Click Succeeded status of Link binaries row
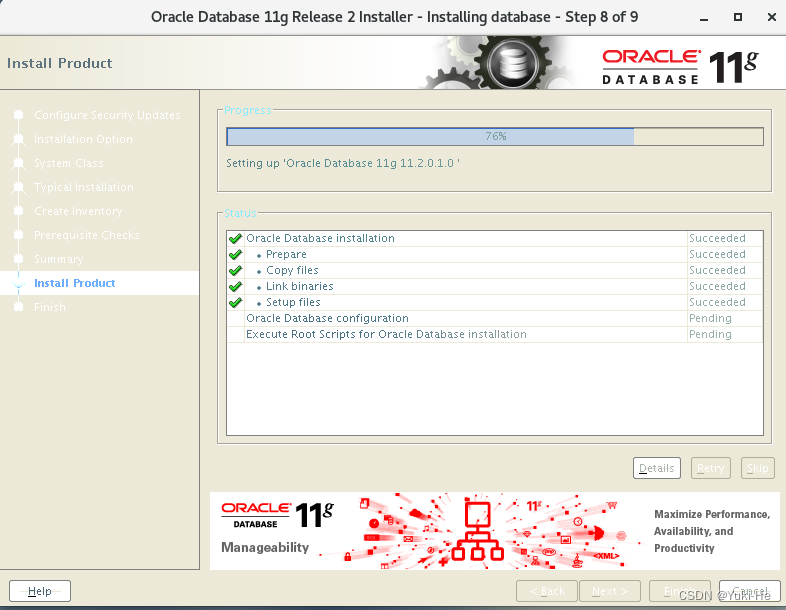 point(717,286)
